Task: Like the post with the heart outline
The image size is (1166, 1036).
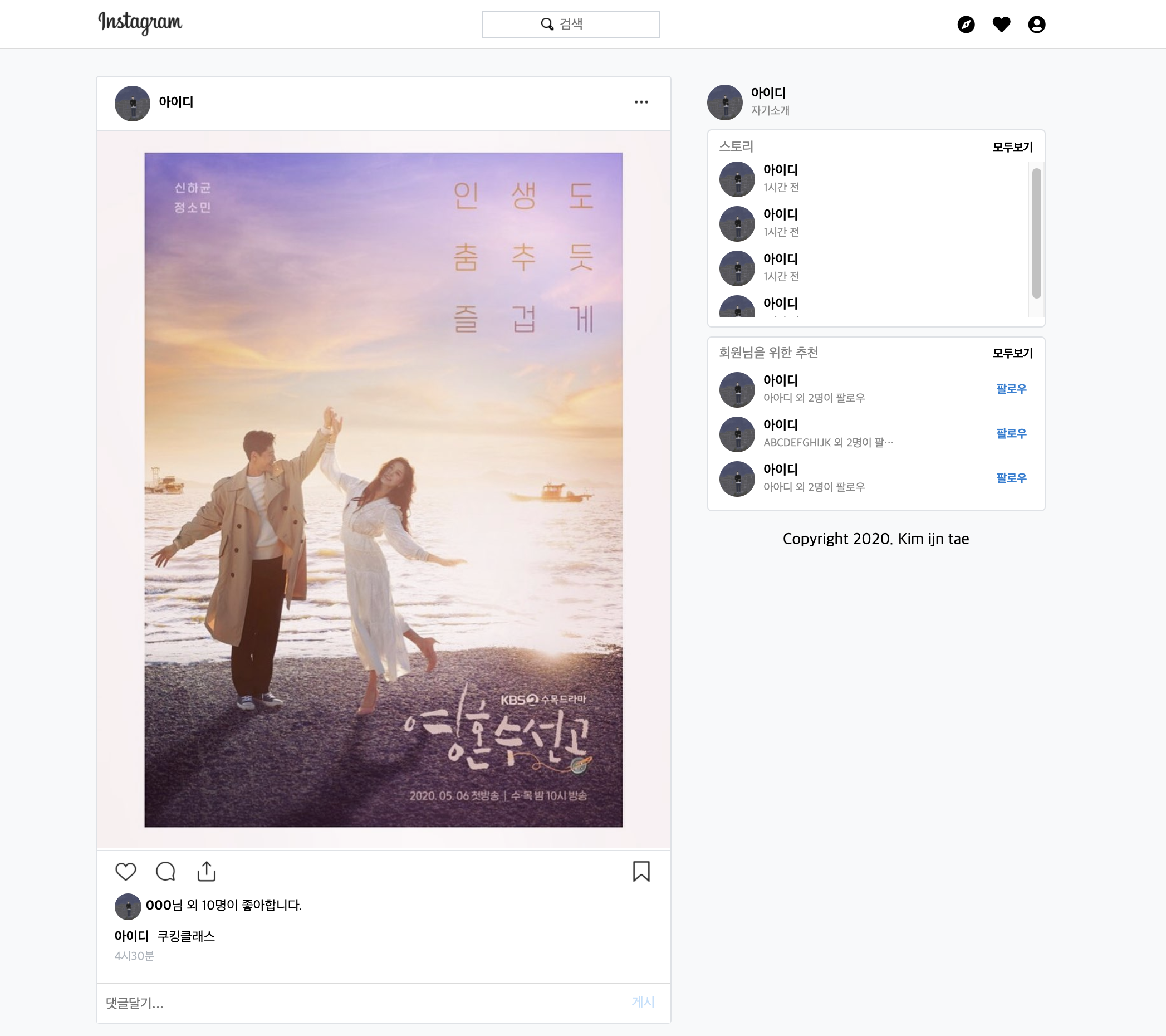Action: click(125, 871)
